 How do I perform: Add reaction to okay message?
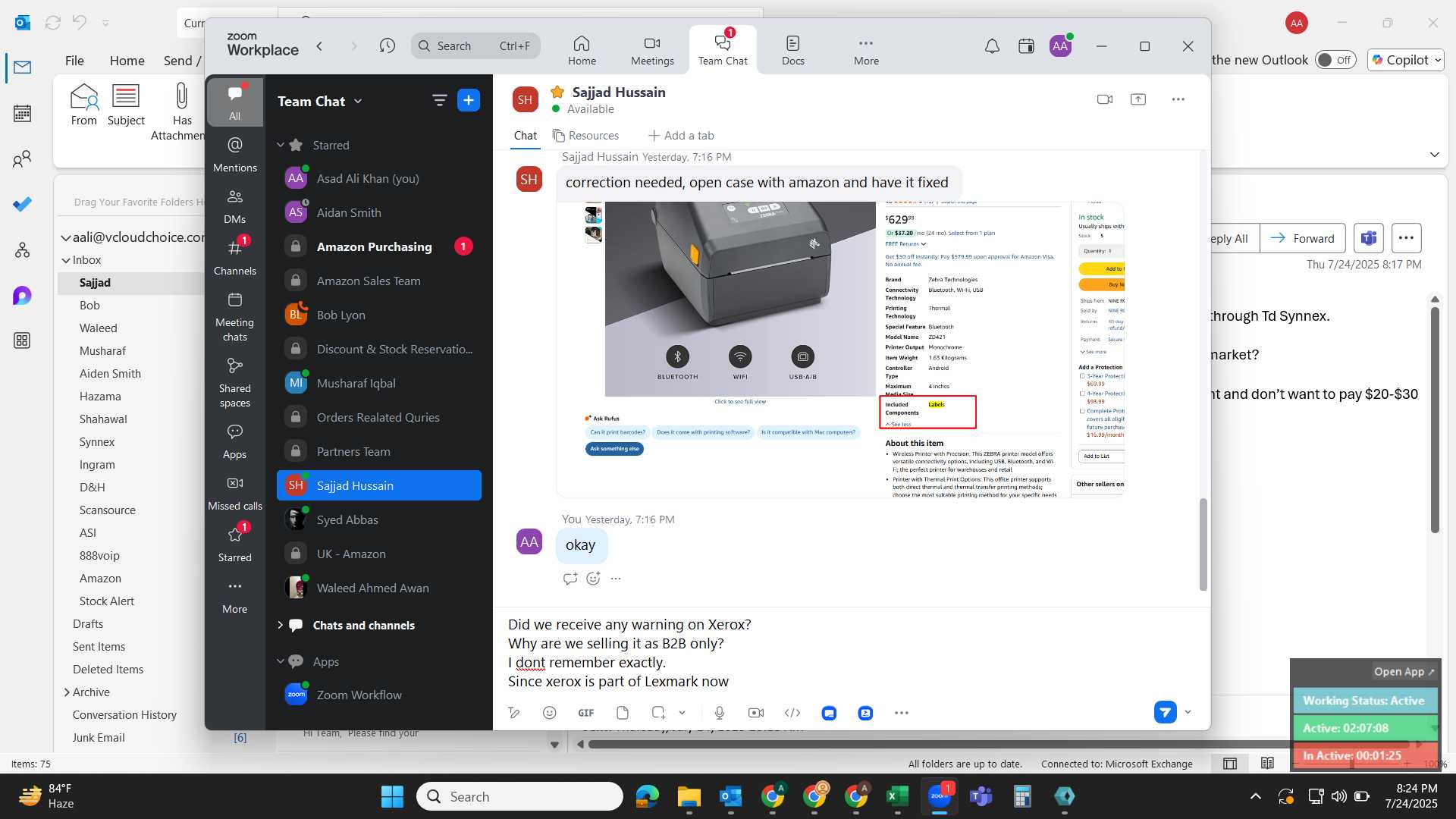click(x=593, y=579)
